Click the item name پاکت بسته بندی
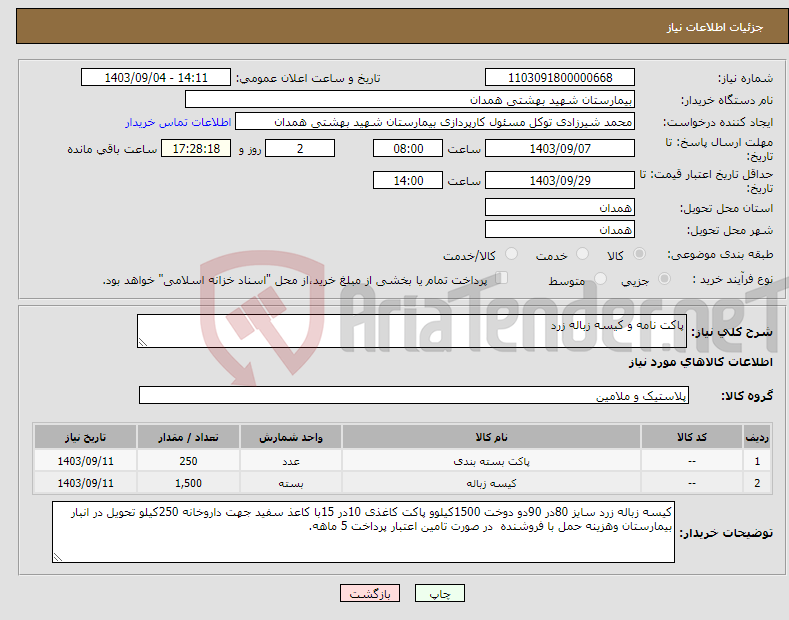 point(491,461)
